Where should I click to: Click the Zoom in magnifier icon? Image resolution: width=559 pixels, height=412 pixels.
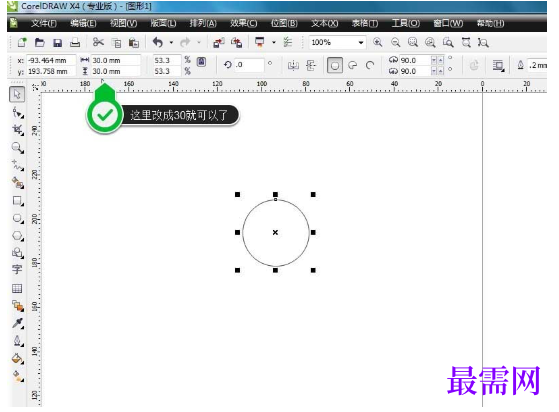(x=378, y=42)
